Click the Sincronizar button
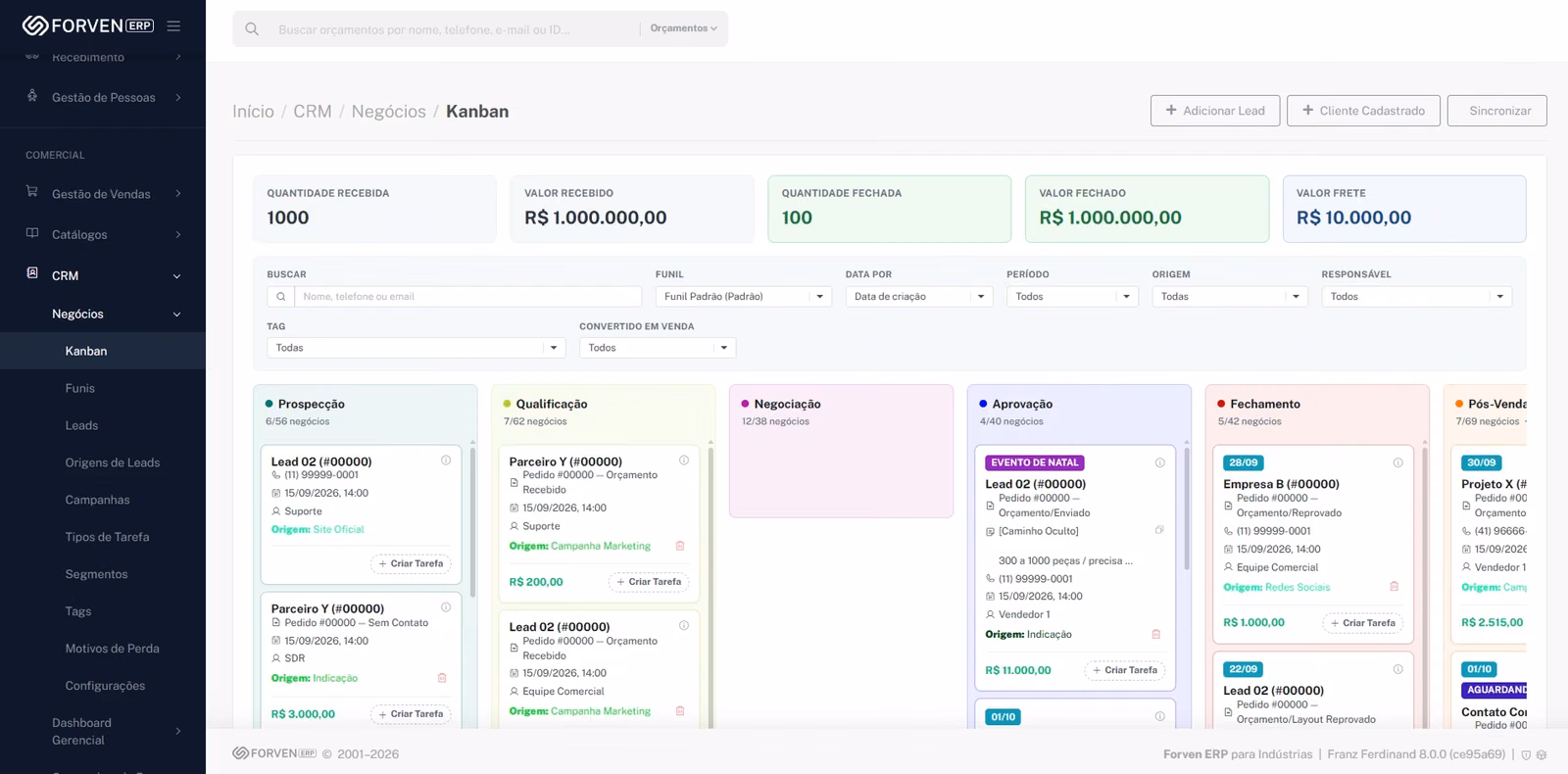This screenshot has height=774, width=1568. [1497, 111]
